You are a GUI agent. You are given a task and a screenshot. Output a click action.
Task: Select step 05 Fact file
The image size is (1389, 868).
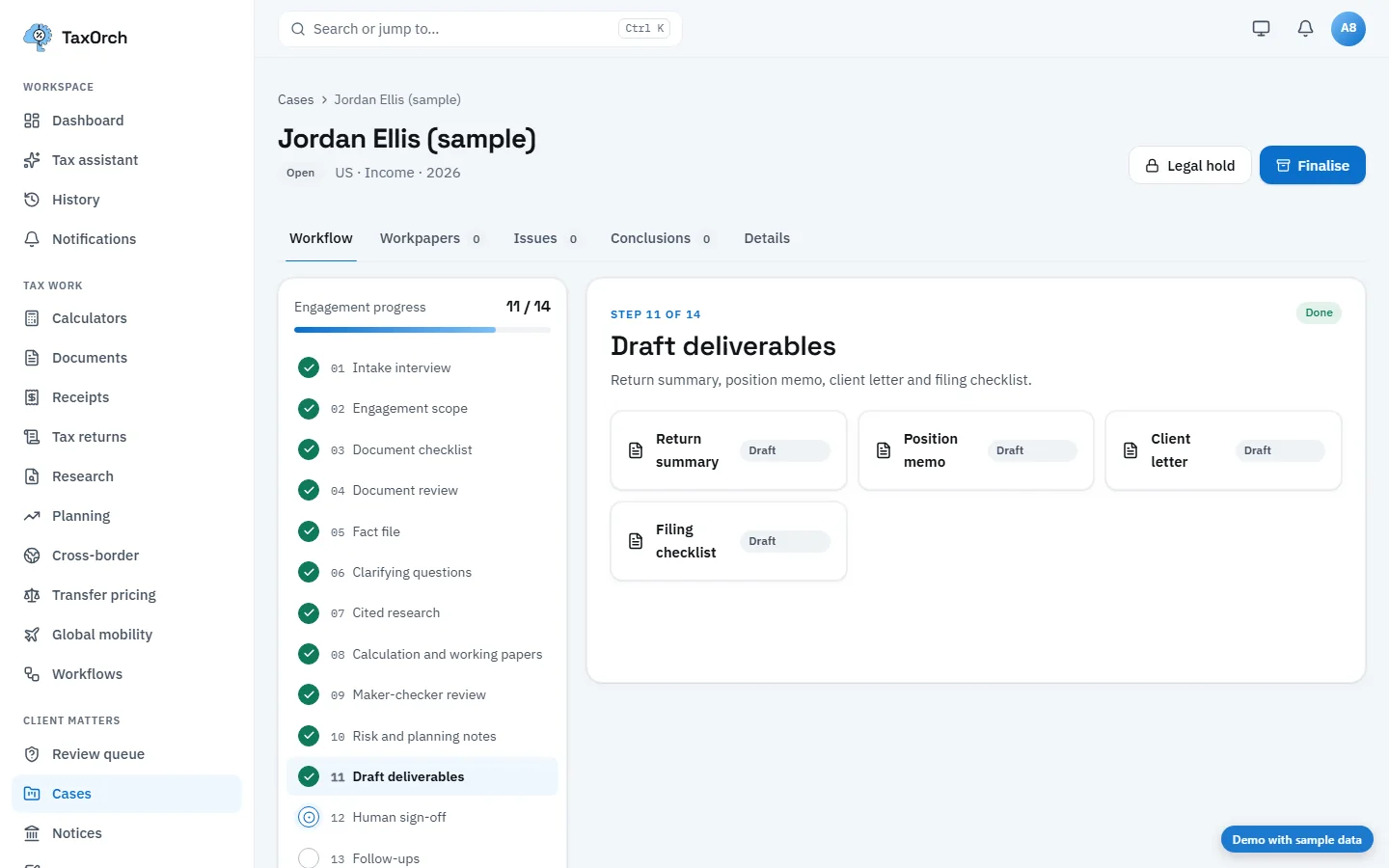422,531
